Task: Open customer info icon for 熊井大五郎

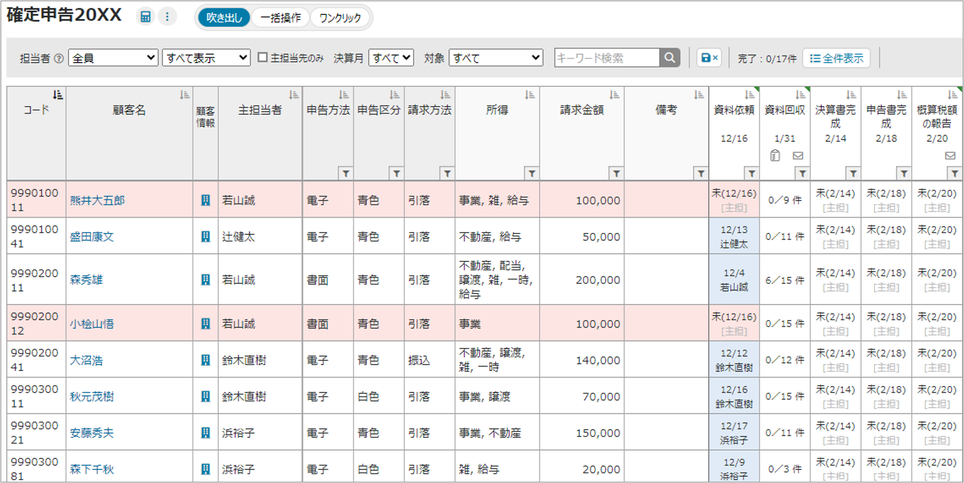Action: (x=205, y=200)
